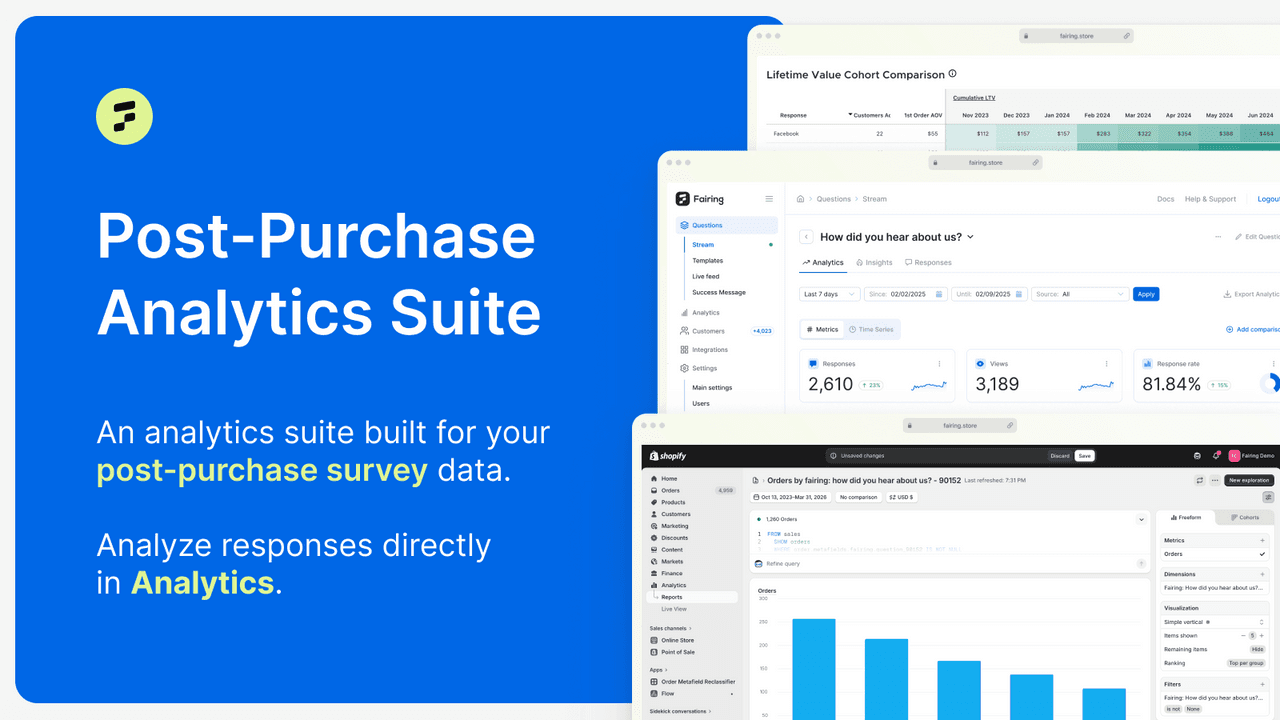Viewport: 1280px width, 720px height.
Task: Sort by the Customers Acquired column arrow
Action: coord(851,115)
